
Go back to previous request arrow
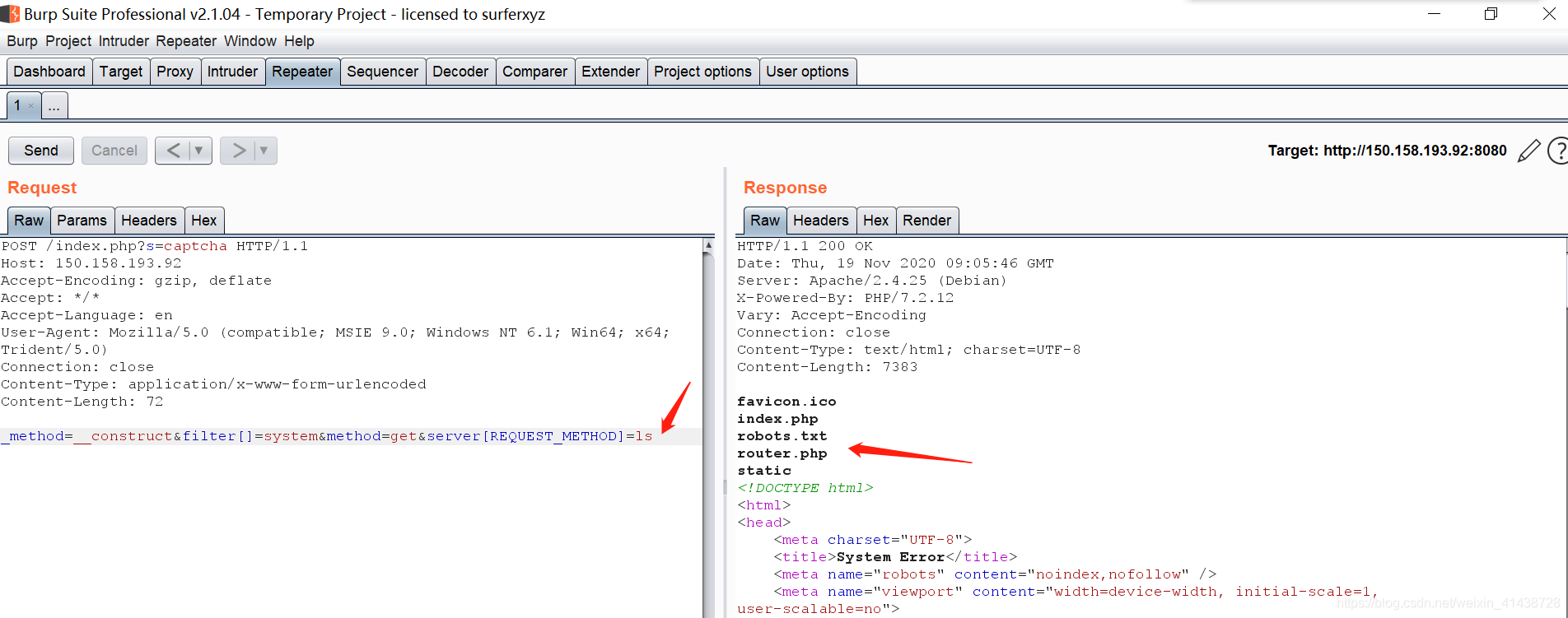click(x=173, y=151)
